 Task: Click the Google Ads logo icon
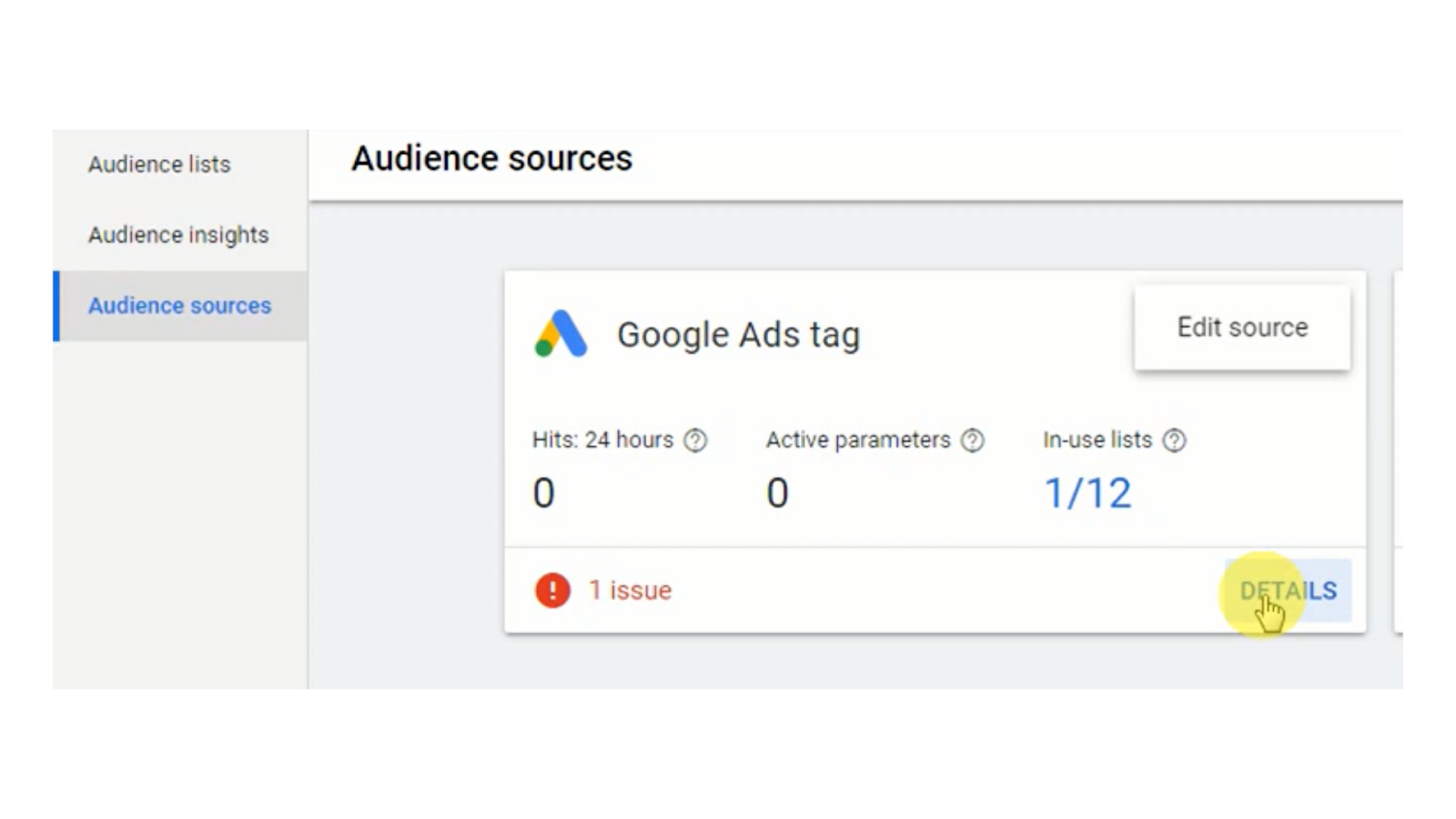coord(561,334)
